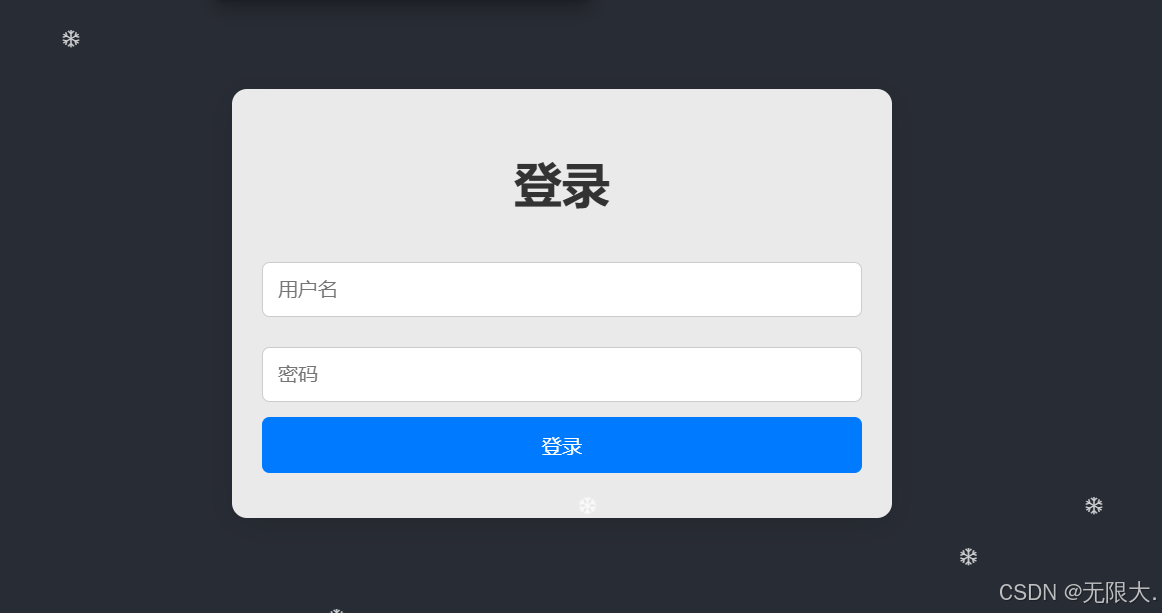Click the card gap between username and password fields

(x=562, y=332)
